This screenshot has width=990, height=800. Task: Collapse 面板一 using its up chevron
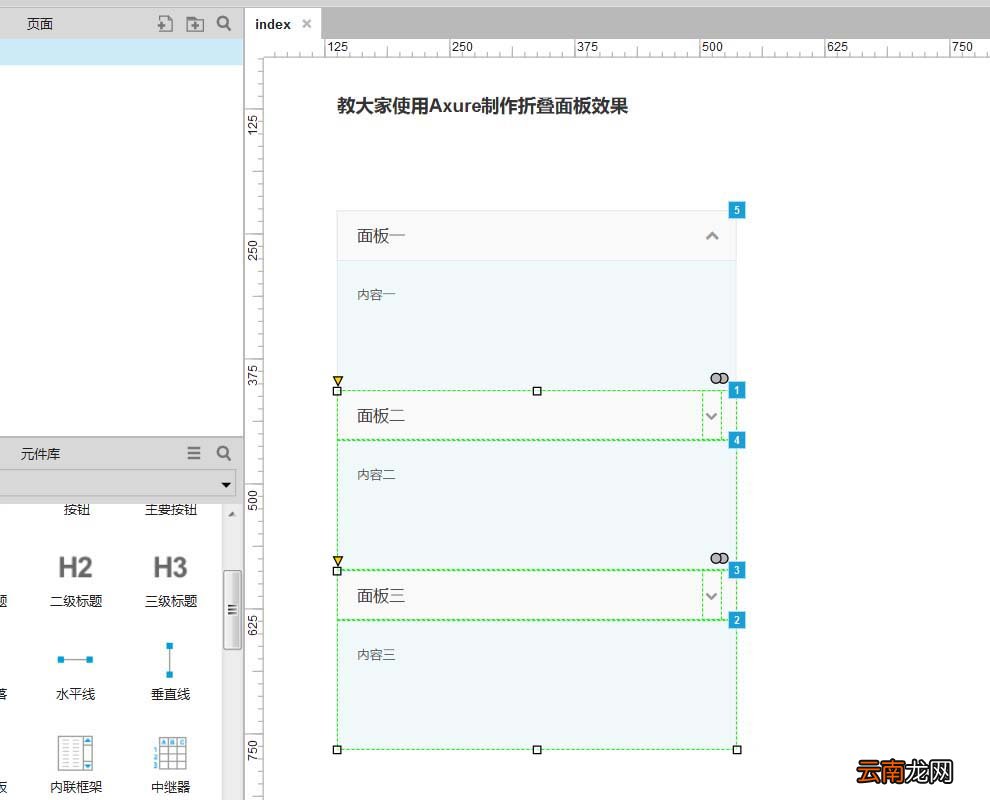712,236
